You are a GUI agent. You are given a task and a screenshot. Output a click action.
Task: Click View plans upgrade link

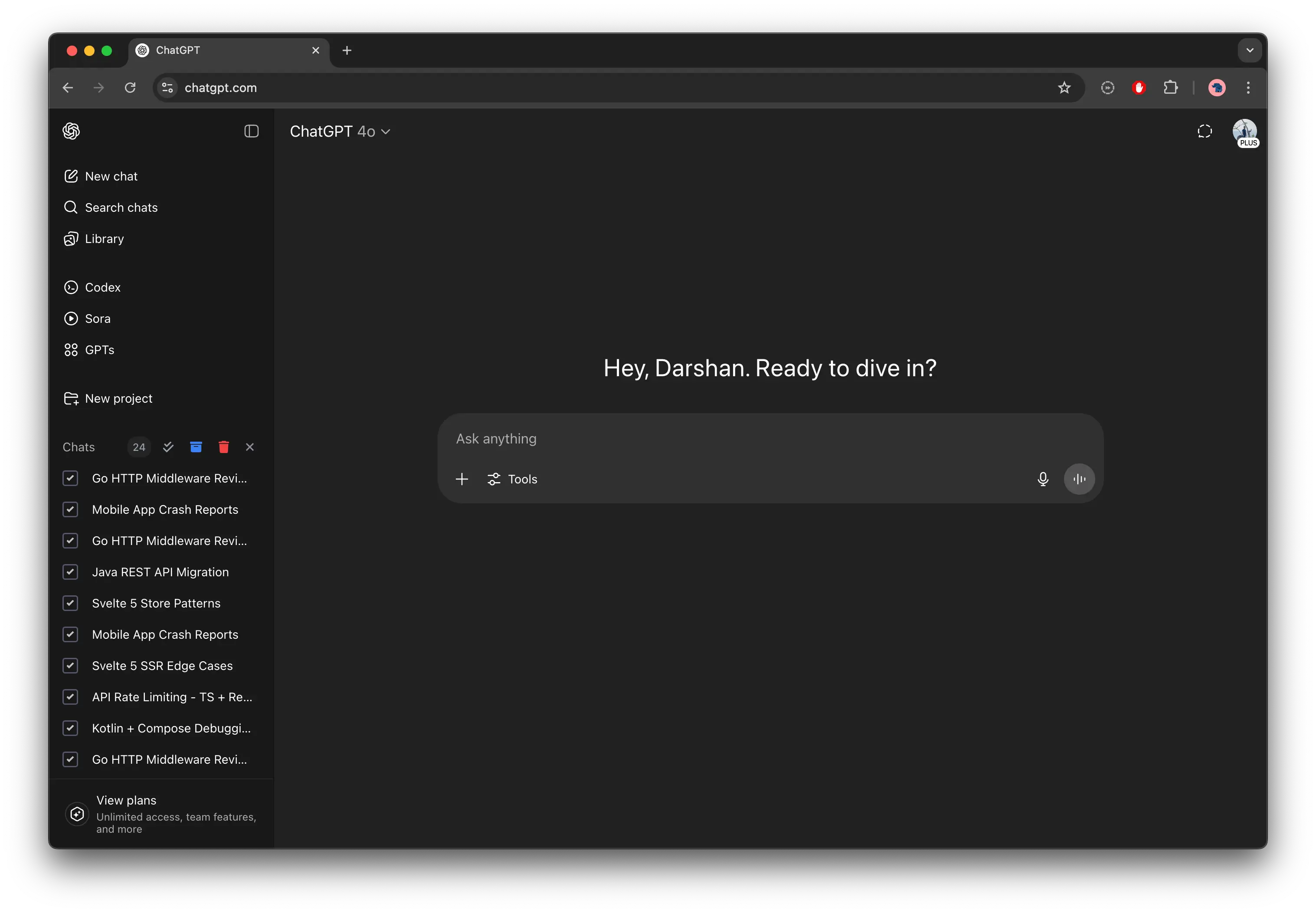161,814
